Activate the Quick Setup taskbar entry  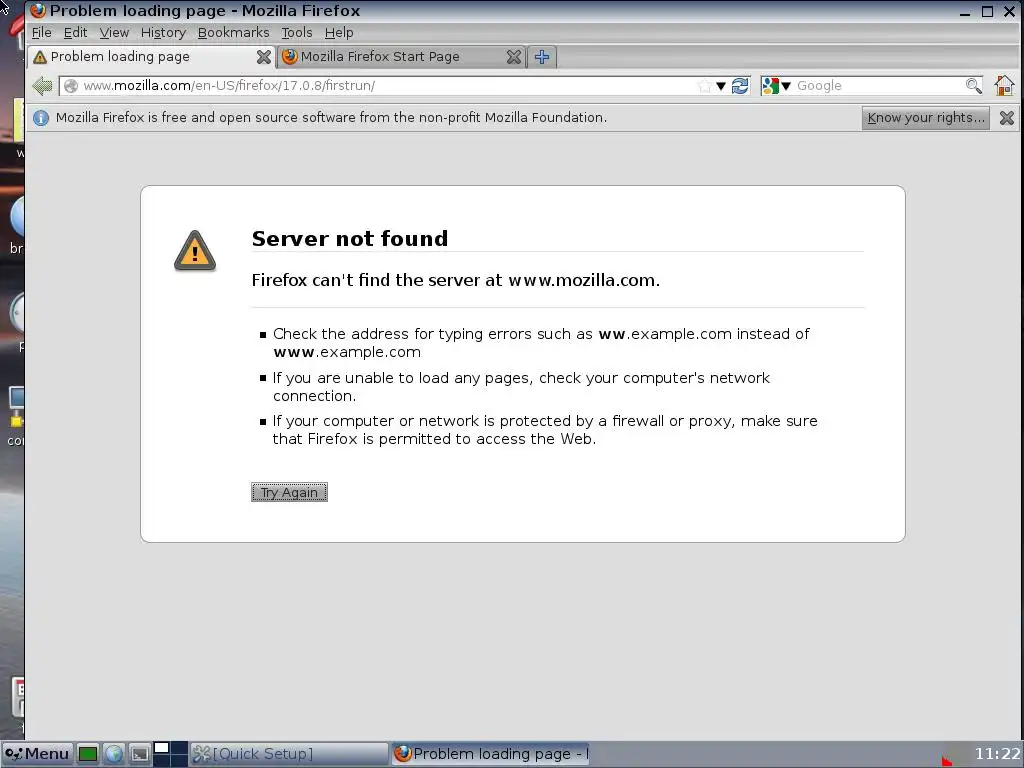pyautogui.click(x=289, y=754)
